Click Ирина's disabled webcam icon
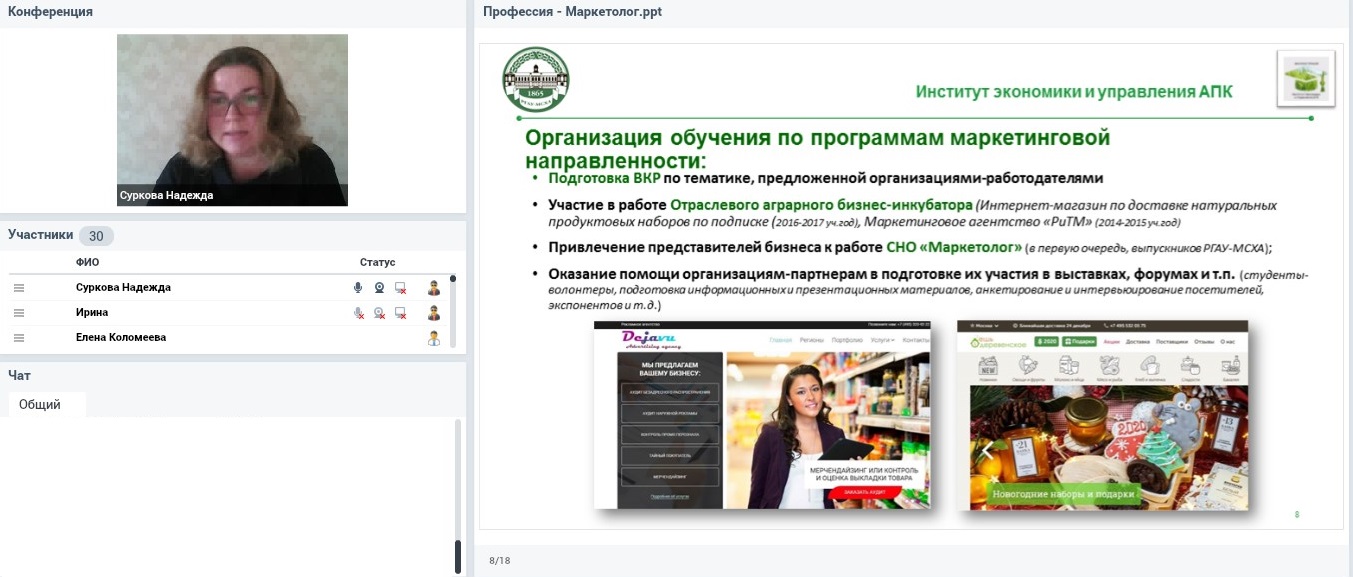 pyautogui.click(x=379, y=313)
